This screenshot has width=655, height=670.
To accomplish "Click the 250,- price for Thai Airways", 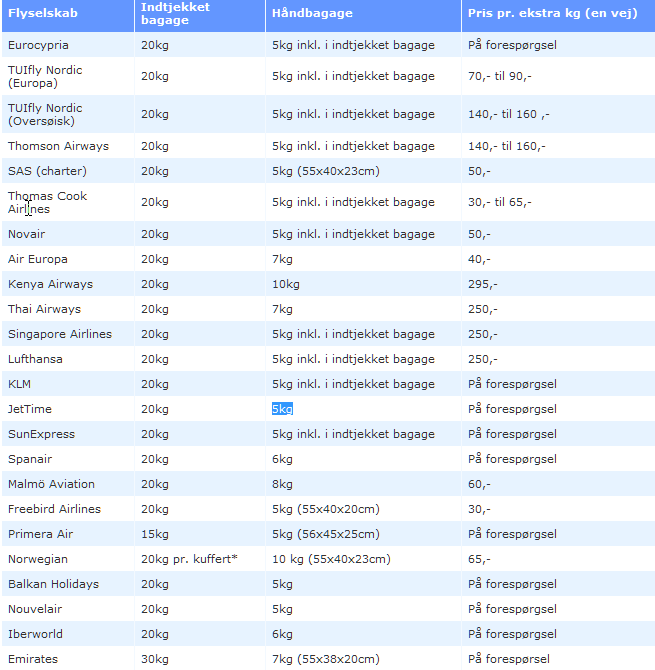I will click(x=482, y=309).
